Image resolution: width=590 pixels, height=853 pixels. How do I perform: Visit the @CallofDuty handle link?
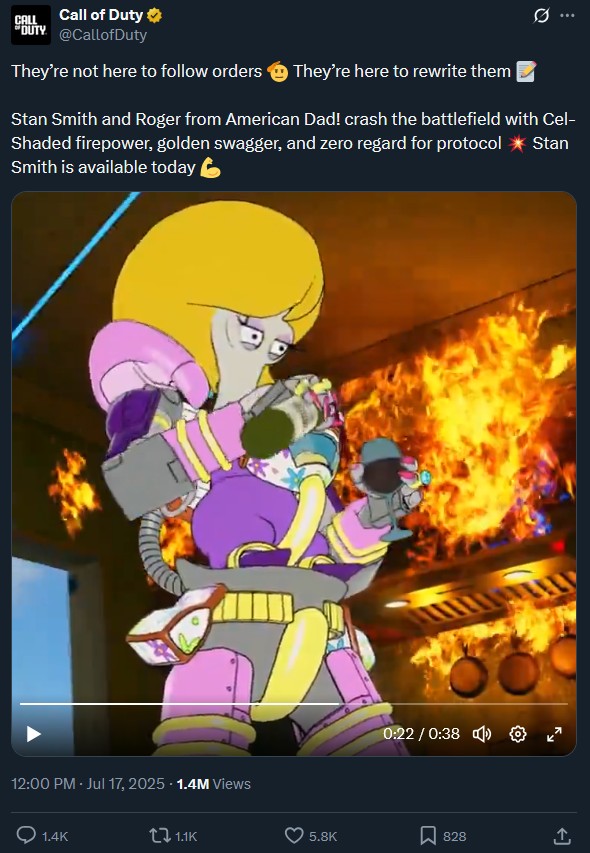(x=103, y=35)
